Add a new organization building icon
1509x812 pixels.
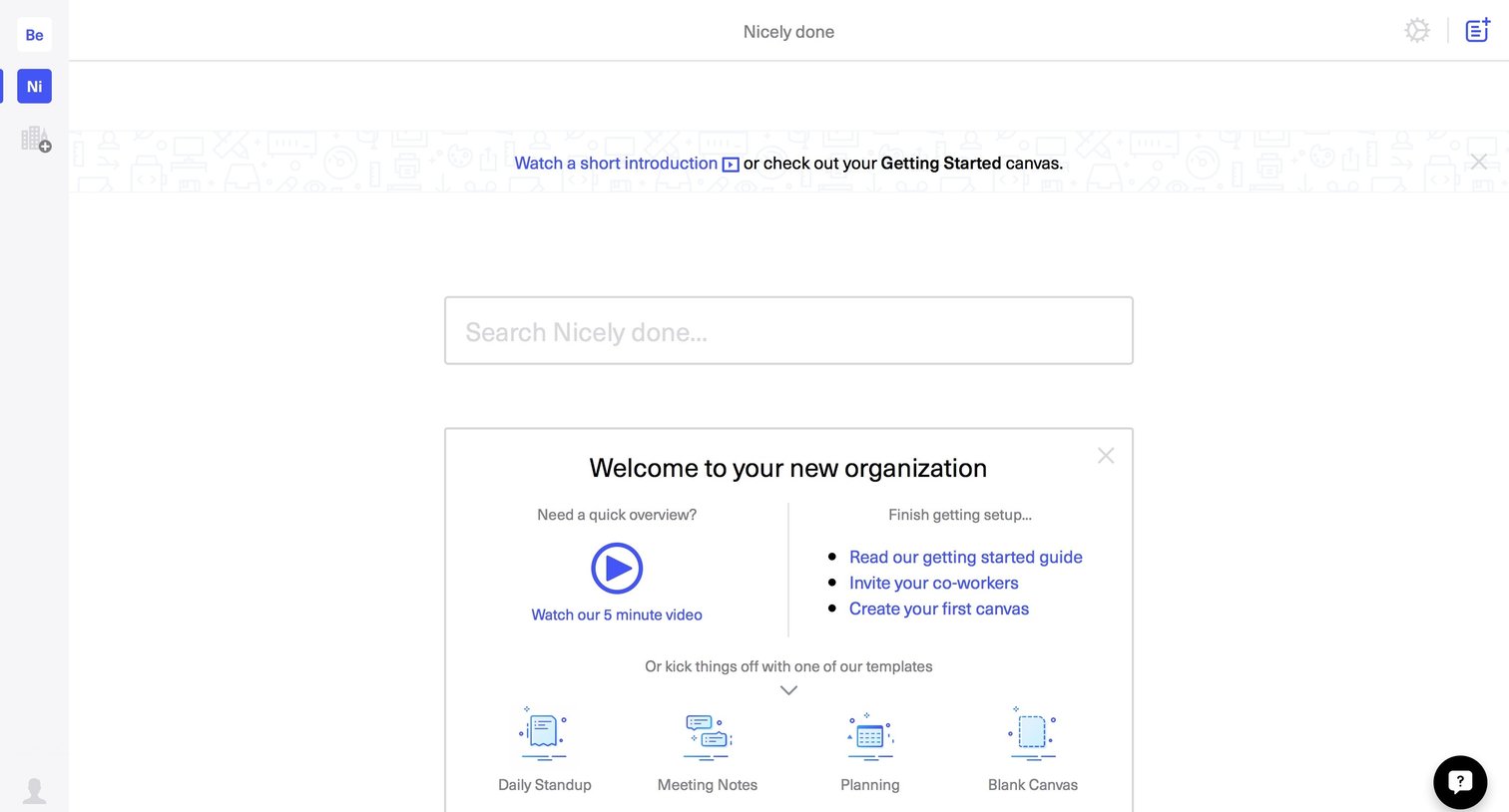[36, 139]
